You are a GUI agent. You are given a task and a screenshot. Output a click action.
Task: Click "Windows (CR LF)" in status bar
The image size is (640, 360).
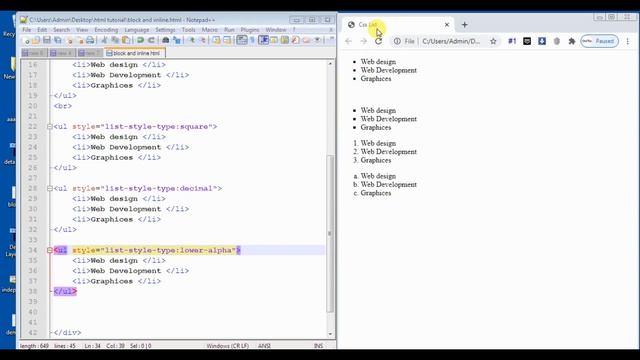click(x=228, y=346)
